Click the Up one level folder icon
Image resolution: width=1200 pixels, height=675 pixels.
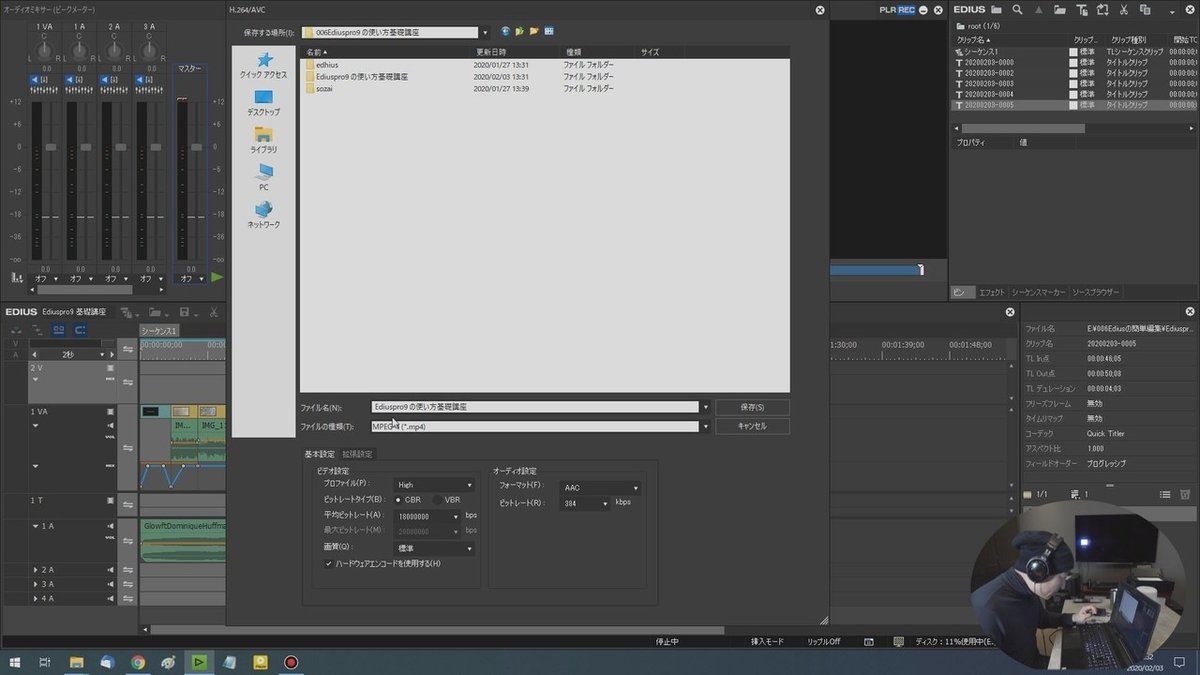pyautogui.click(x=520, y=32)
